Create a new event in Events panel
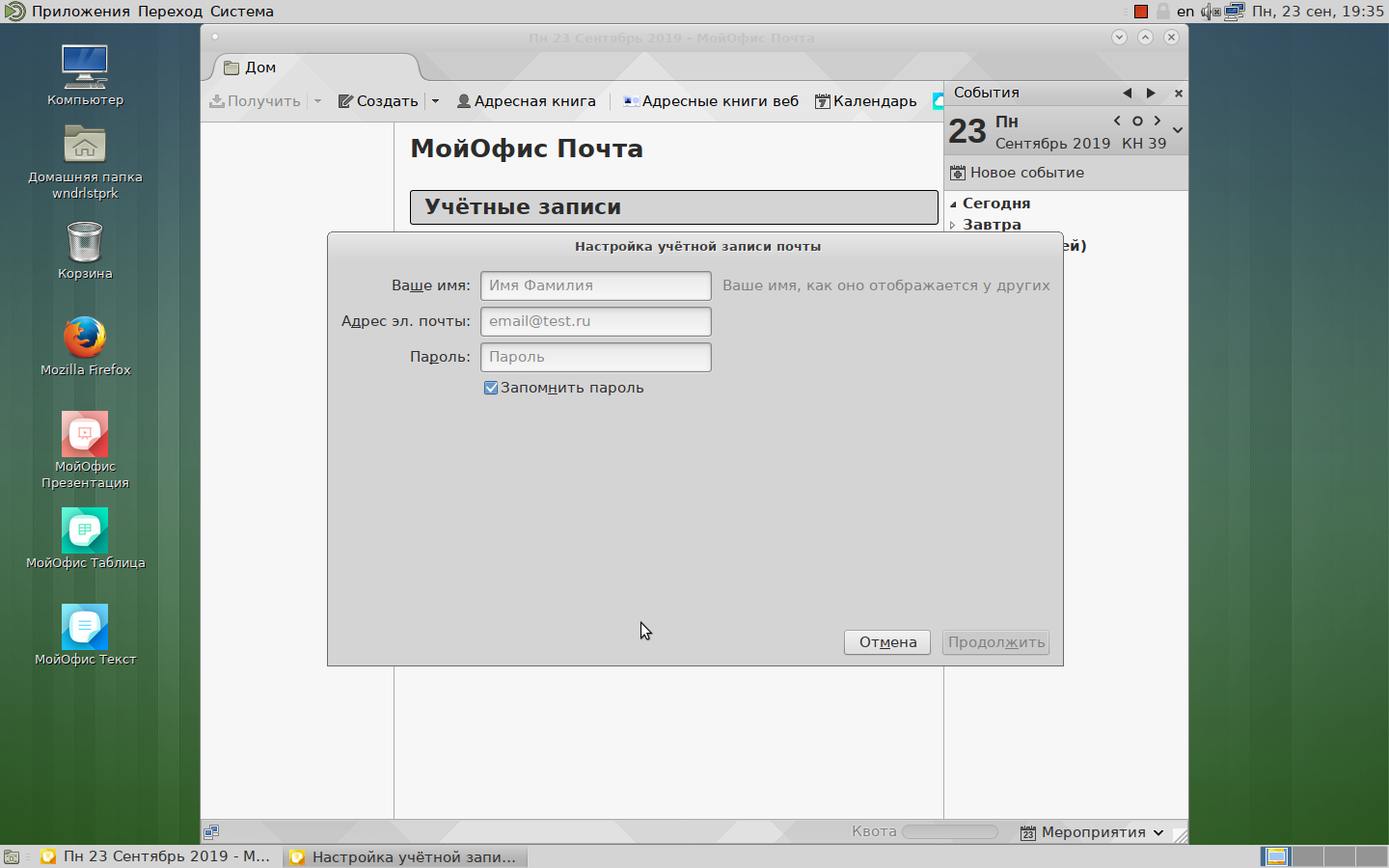Screen dimensions: 1389x868 point(1017,173)
